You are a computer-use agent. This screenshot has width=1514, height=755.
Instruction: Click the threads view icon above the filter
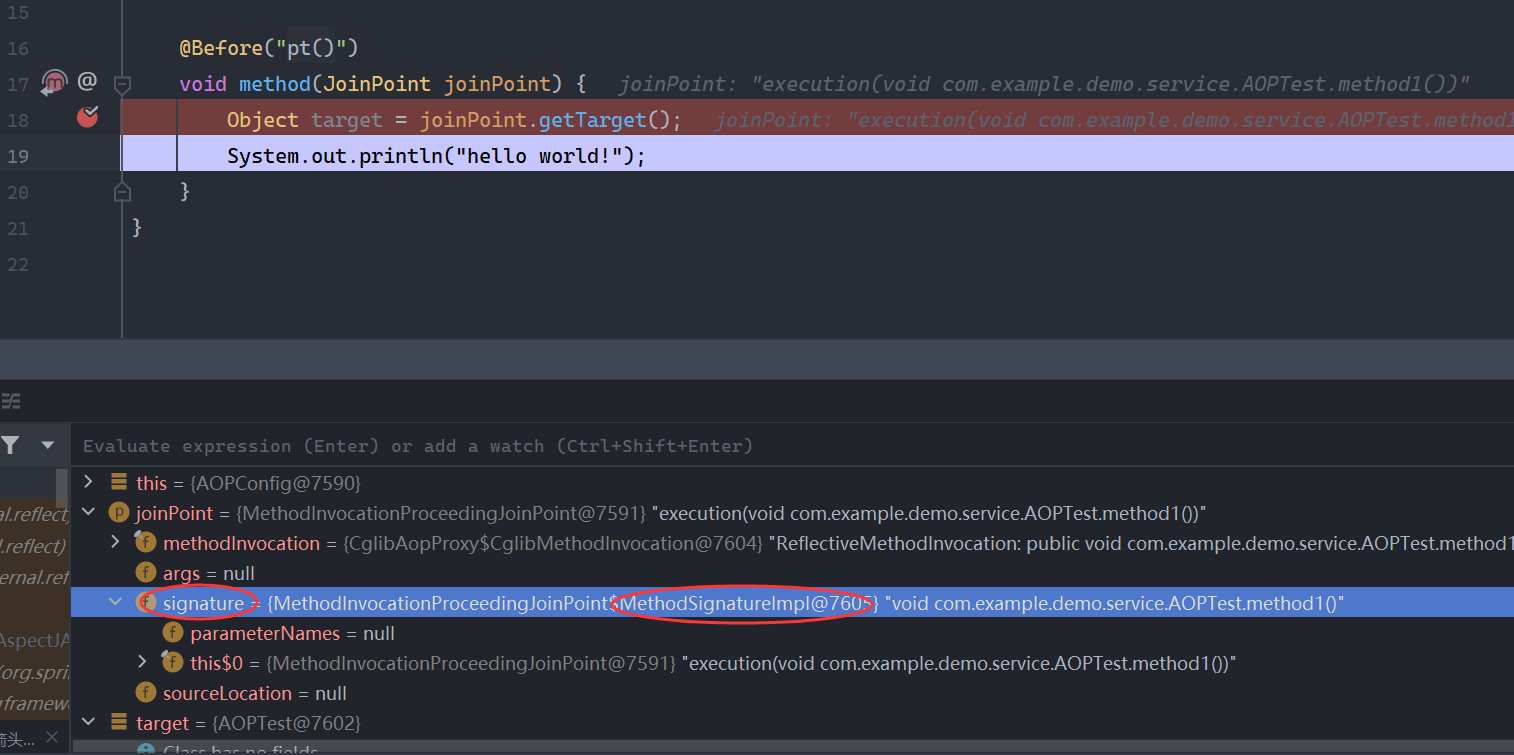coord(10,402)
